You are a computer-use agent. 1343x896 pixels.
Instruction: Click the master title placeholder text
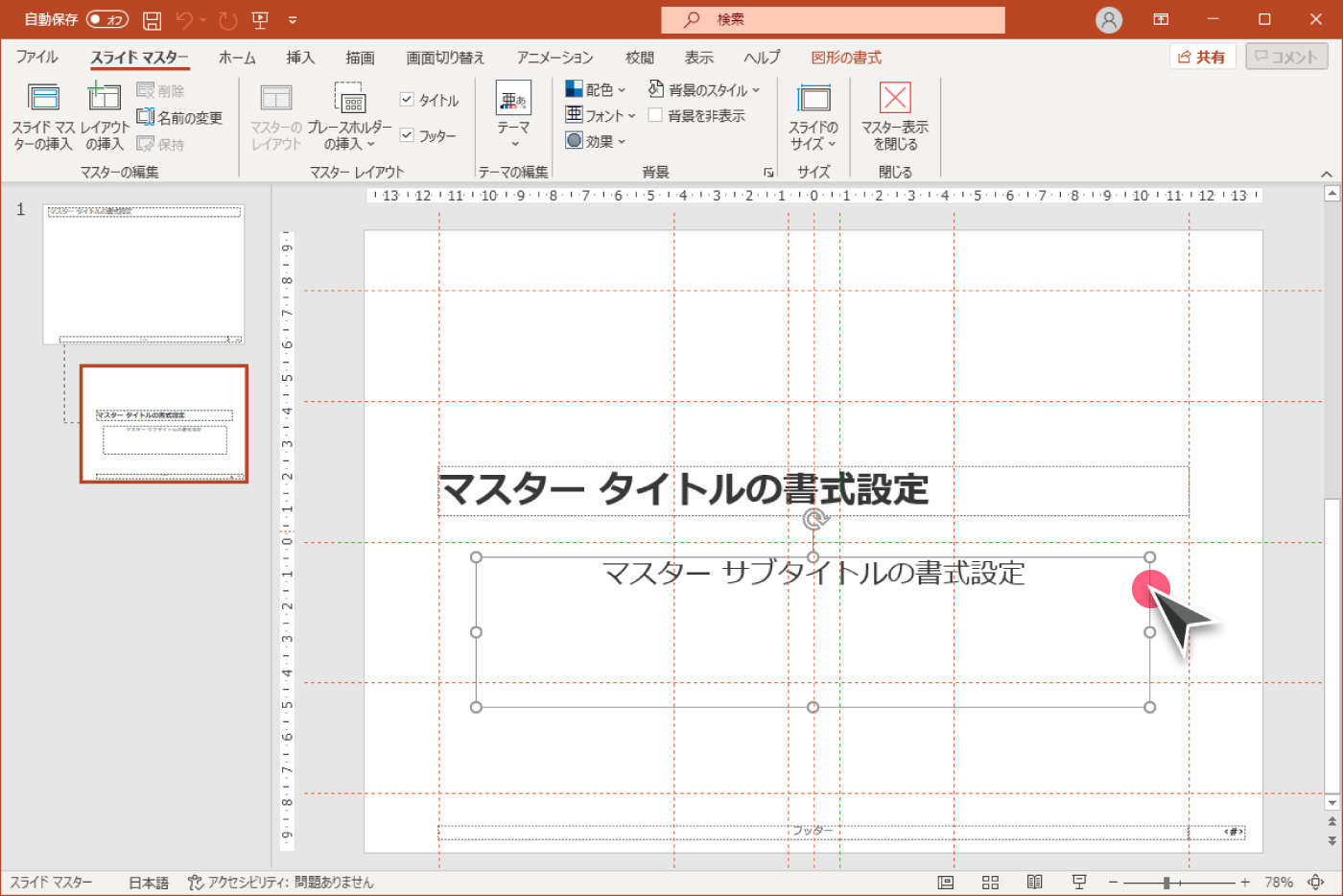click(x=684, y=489)
